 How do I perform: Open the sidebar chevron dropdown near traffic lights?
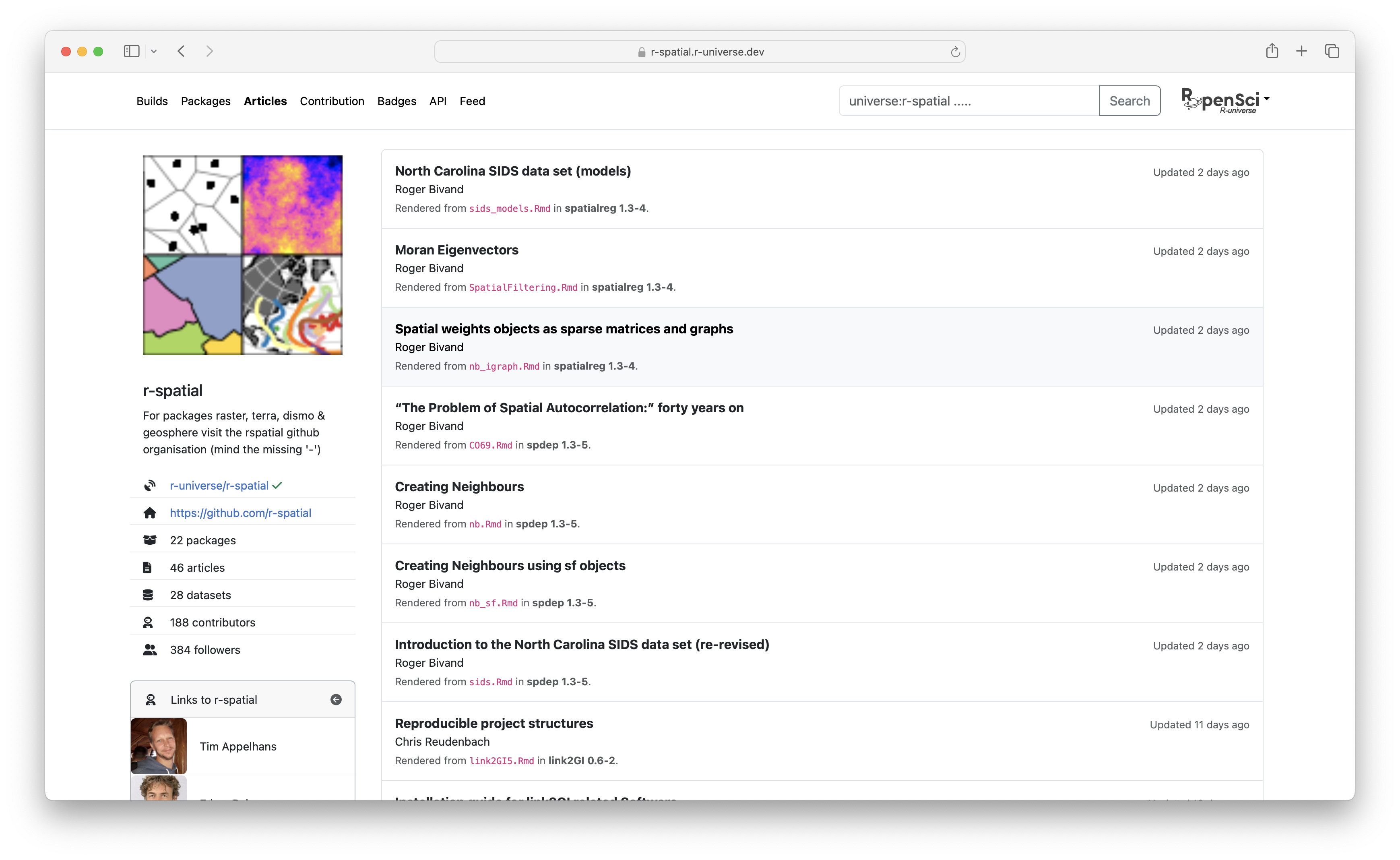pyautogui.click(x=153, y=51)
